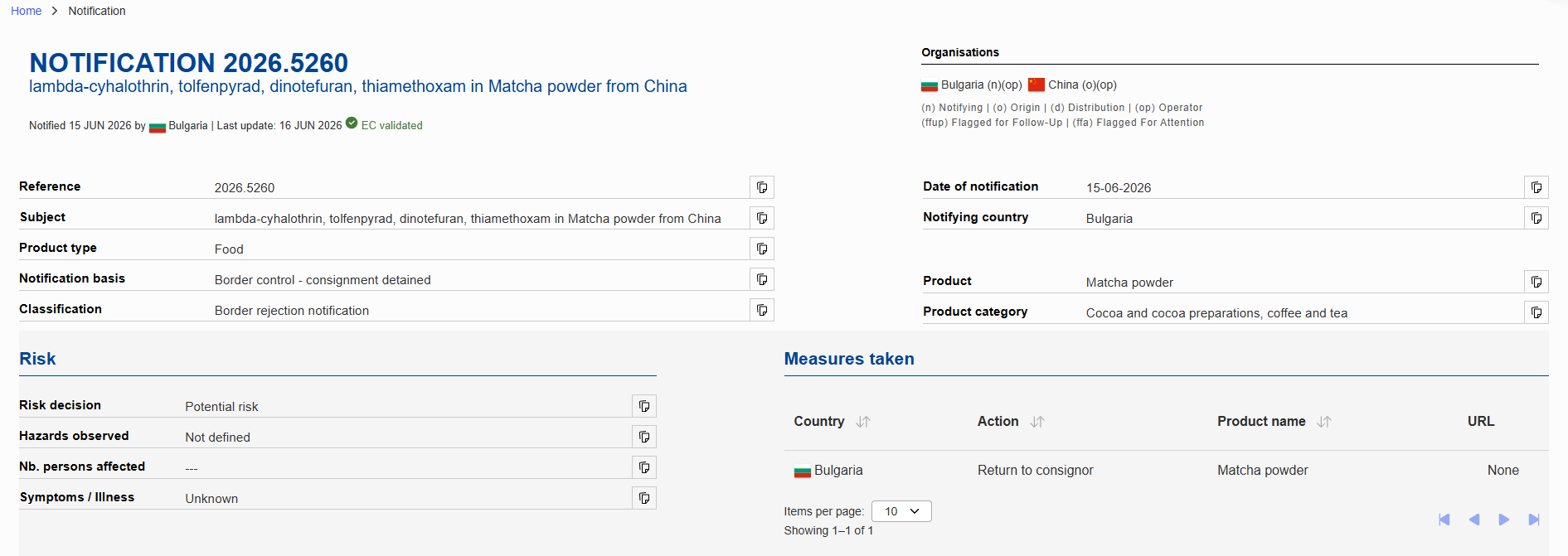Viewport: 1568px width, 556px height.
Task: Copy the Subject field value
Action: (762, 218)
